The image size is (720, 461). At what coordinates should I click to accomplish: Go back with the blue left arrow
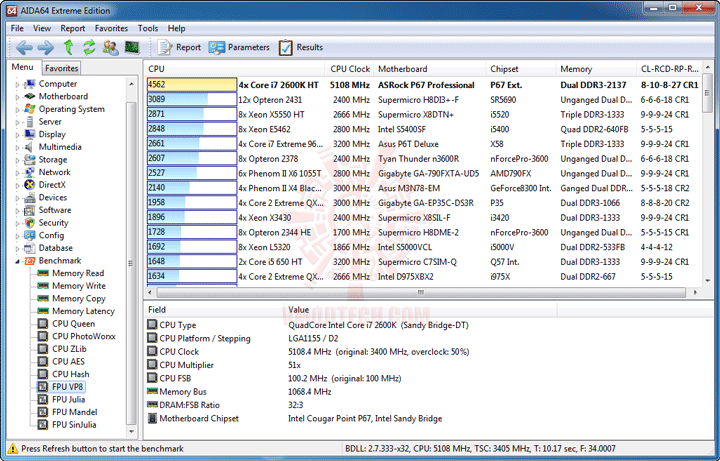(24, 47)
